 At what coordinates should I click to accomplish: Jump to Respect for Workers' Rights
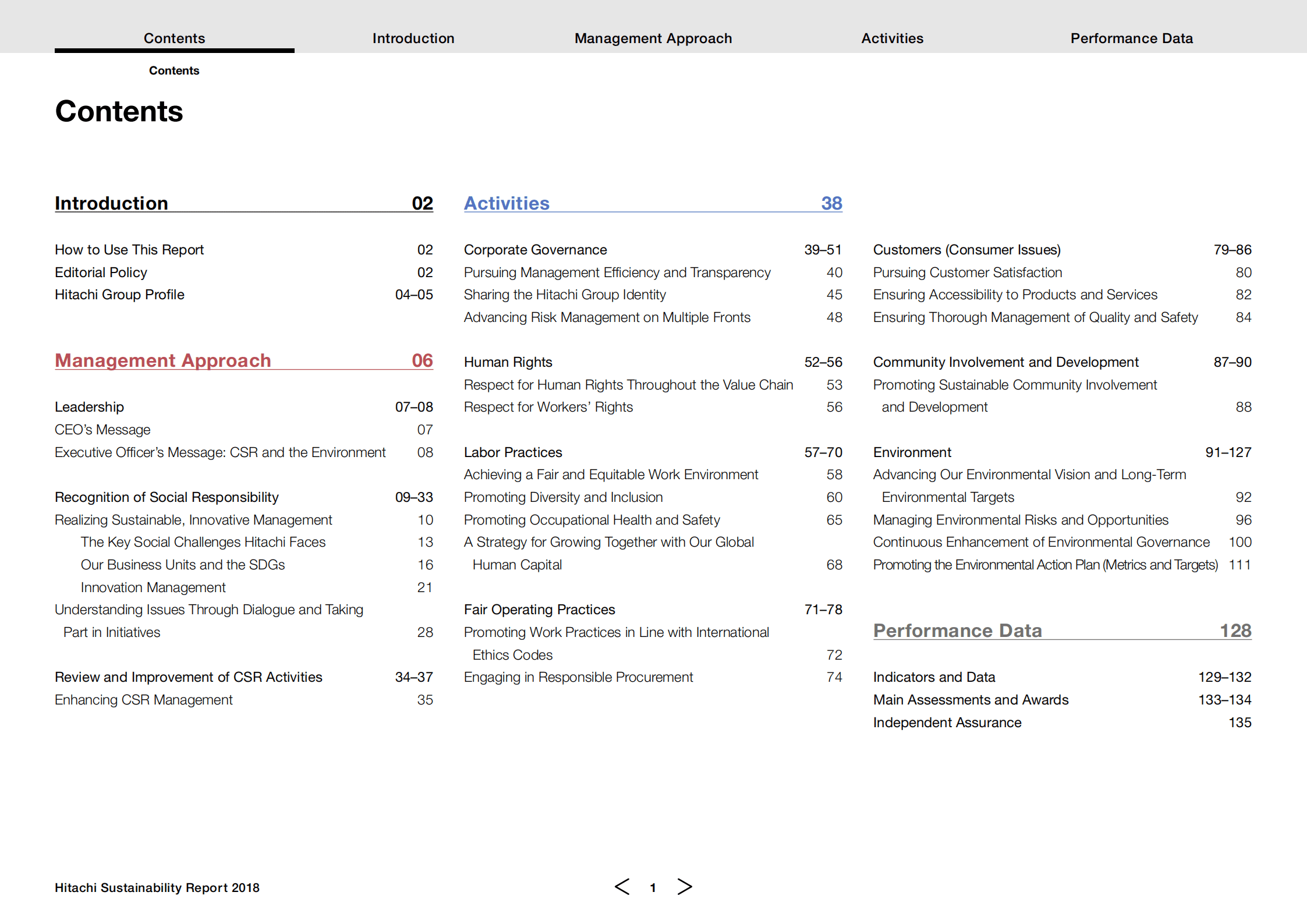(548, 407)
